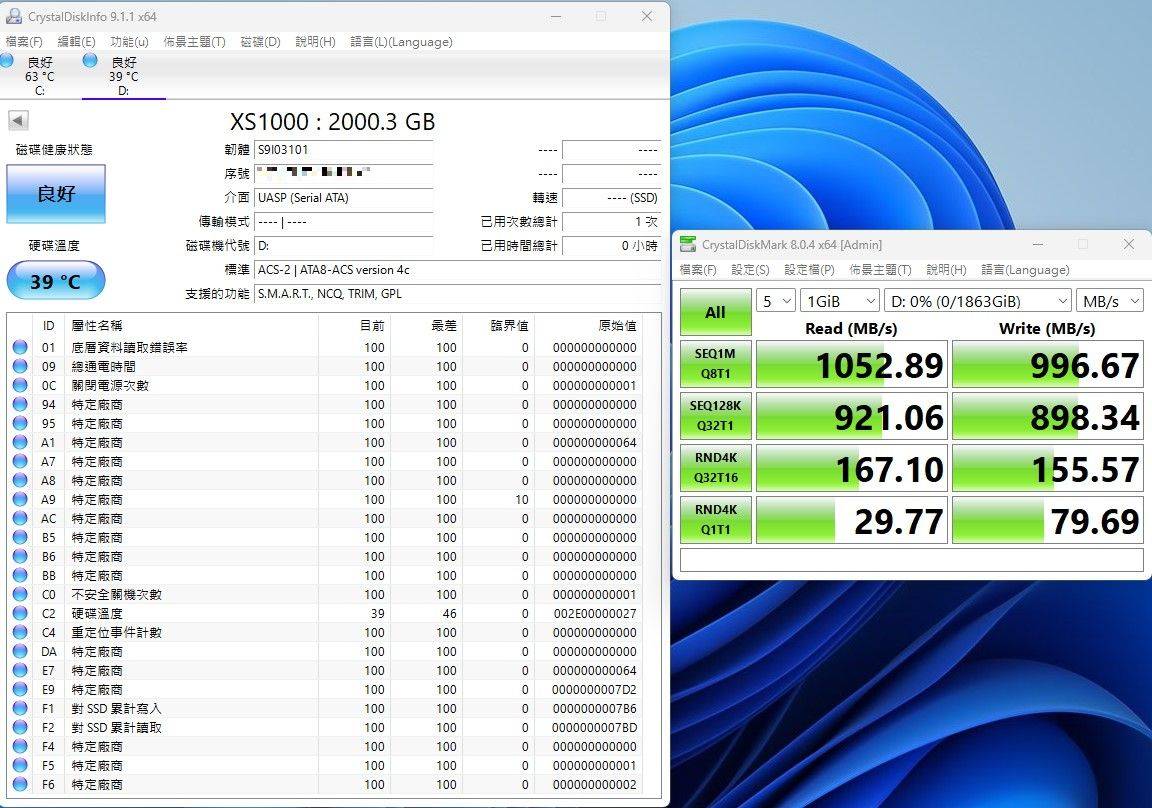Click the 39 °C temperature indicator
The width and height of the screenshot is (1152, 808).
click(x=56, y=281)
